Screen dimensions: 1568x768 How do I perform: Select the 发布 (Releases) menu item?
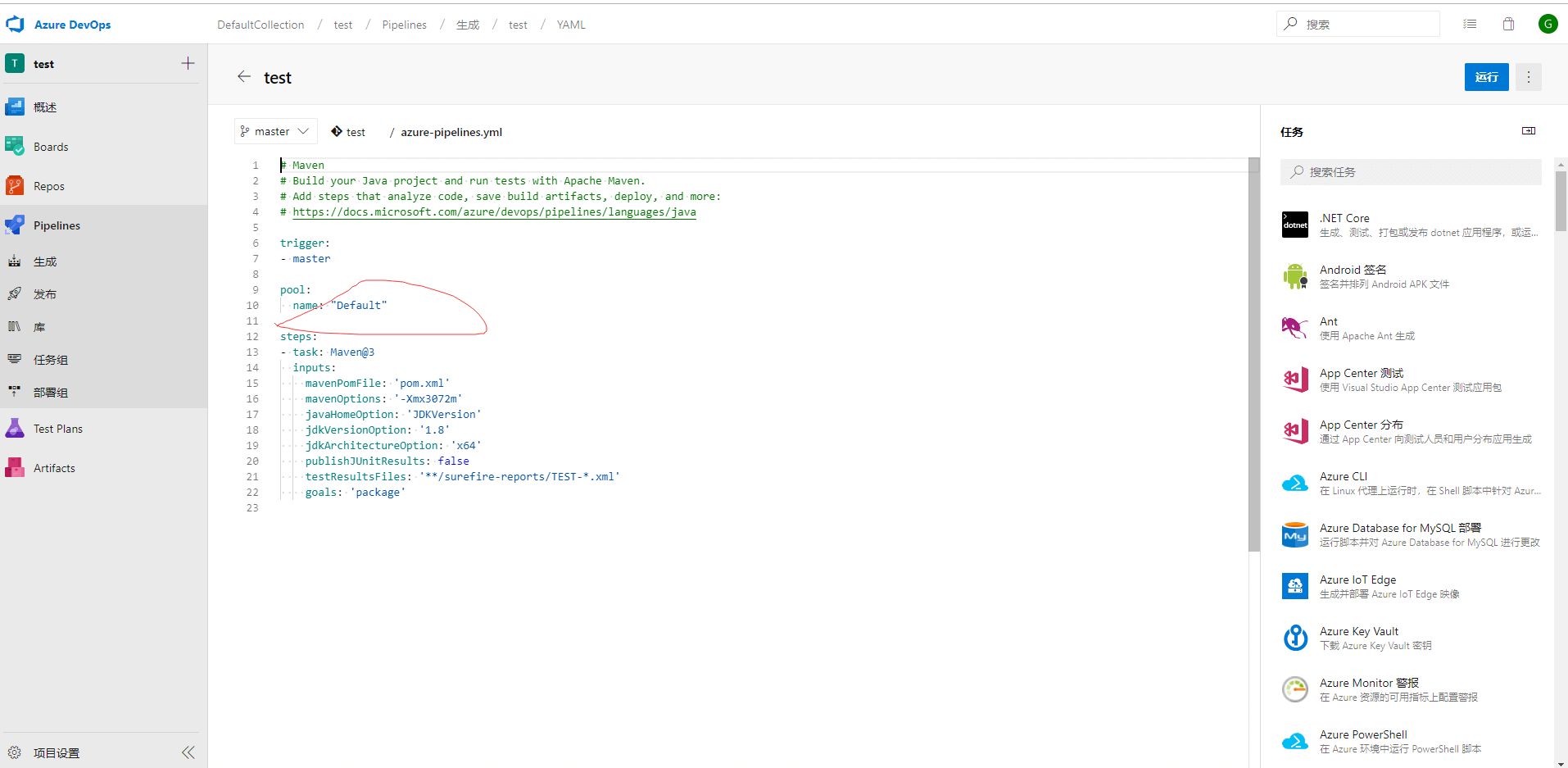[x=45, y=294]
